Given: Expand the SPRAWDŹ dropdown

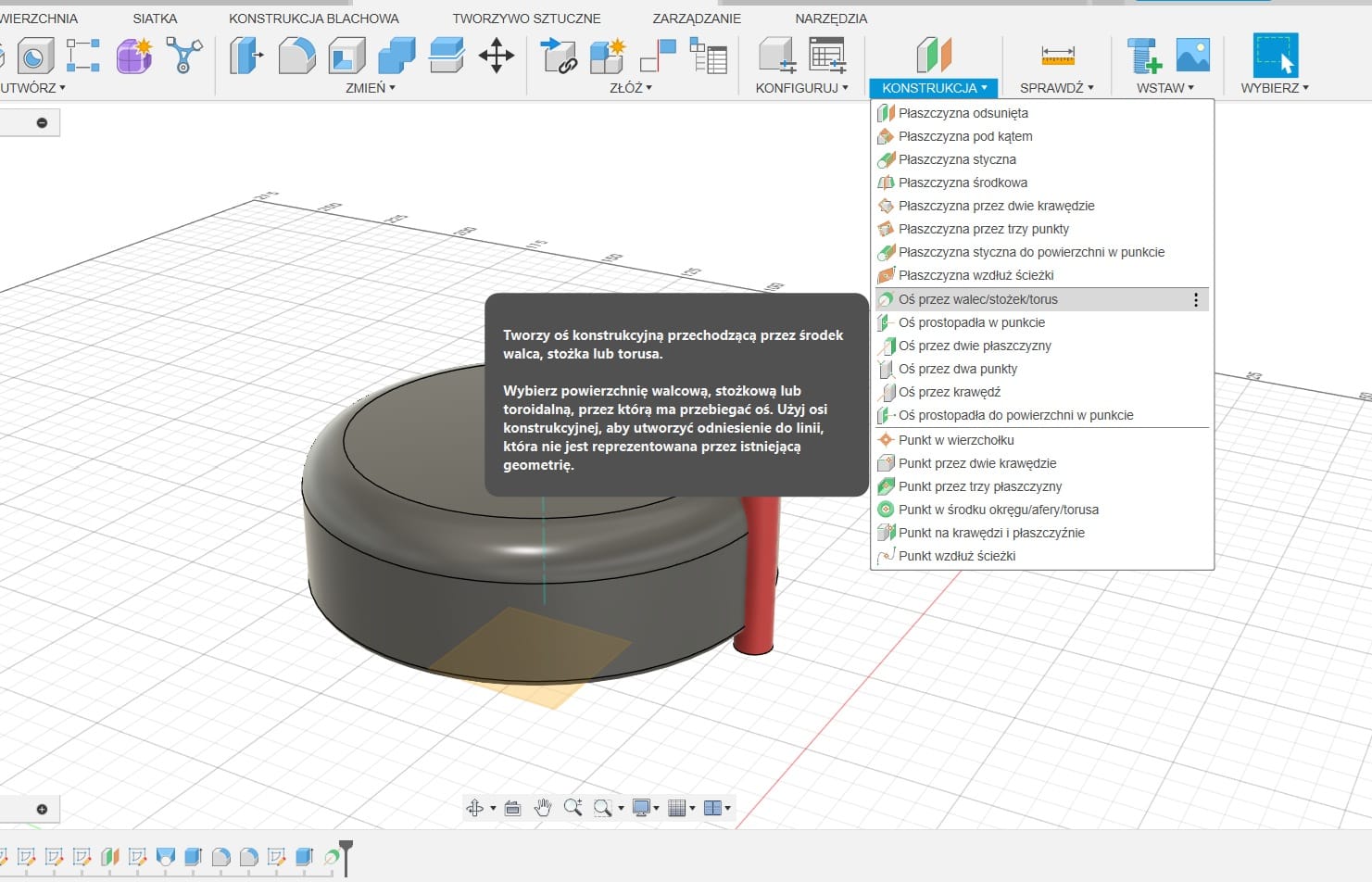Looking at the screenshot, I should 1056,88.
